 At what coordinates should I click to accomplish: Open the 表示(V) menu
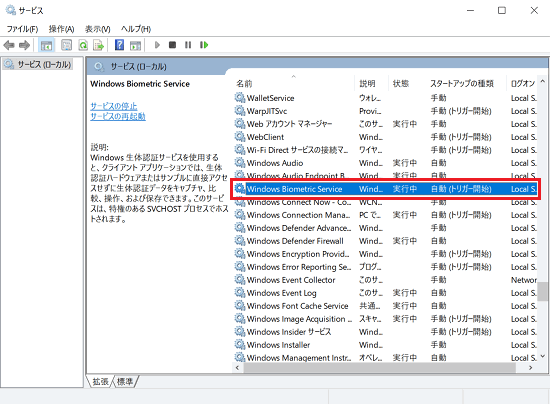(98, 29)
